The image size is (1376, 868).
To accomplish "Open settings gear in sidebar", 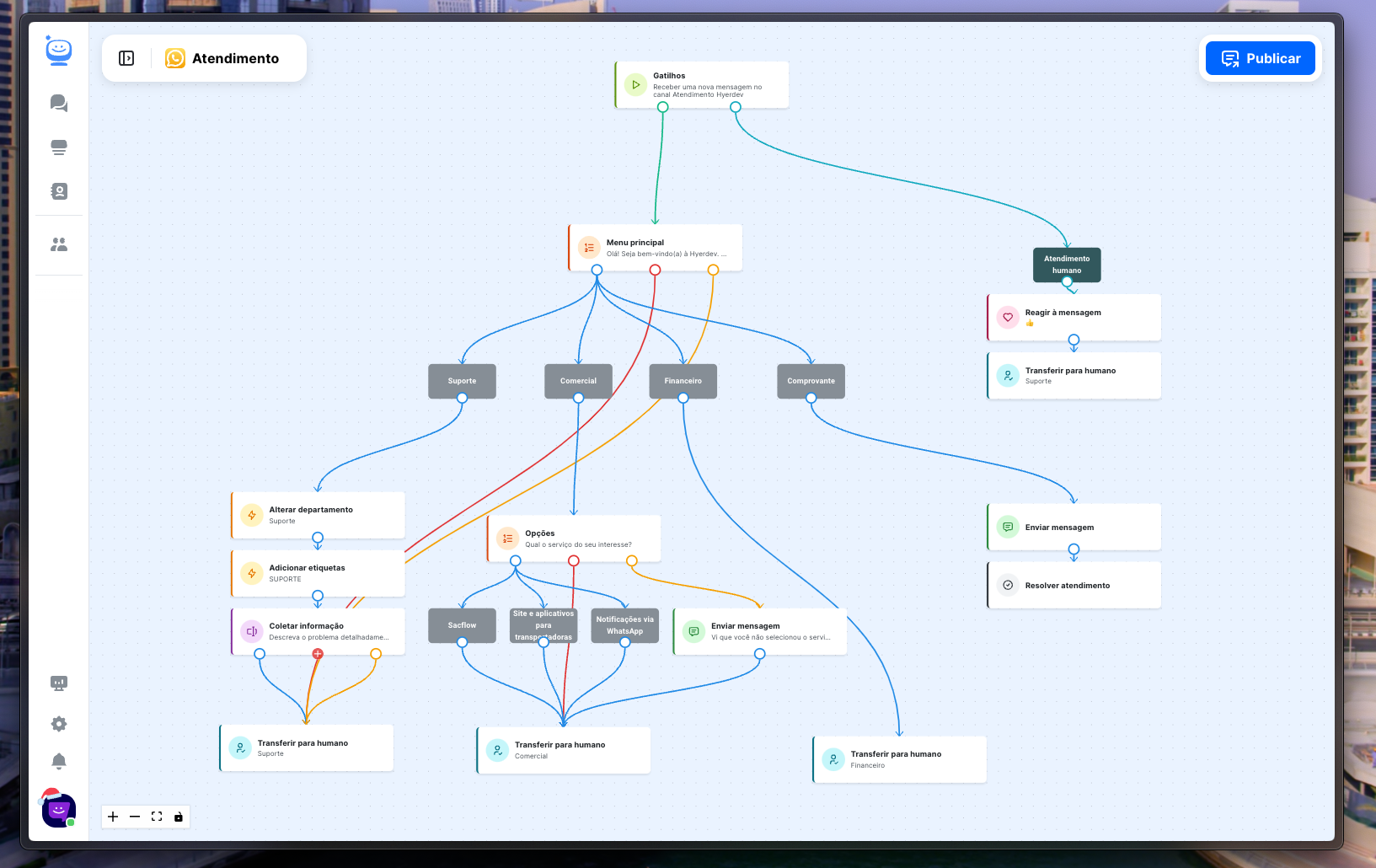I will tap(59, 724).
